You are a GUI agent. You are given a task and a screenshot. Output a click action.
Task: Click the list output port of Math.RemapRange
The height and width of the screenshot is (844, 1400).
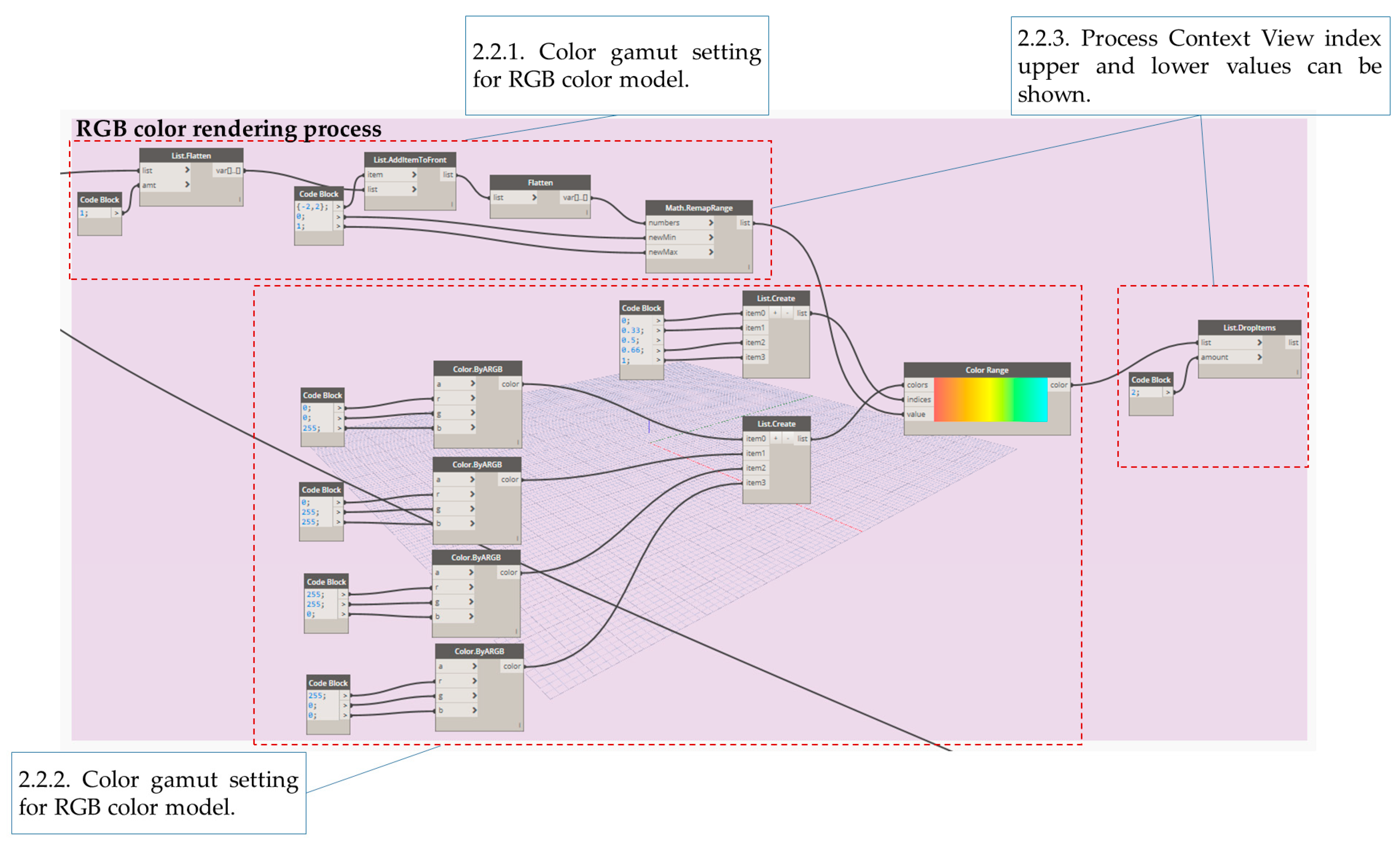744,223
